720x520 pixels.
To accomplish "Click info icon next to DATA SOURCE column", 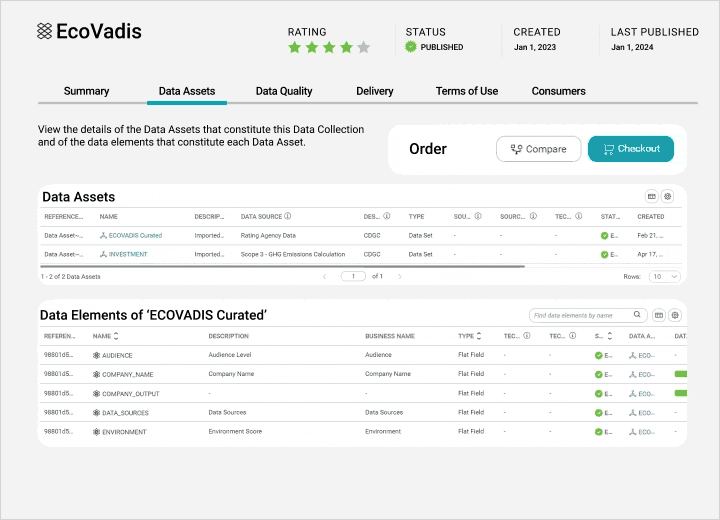I will 287,216.
